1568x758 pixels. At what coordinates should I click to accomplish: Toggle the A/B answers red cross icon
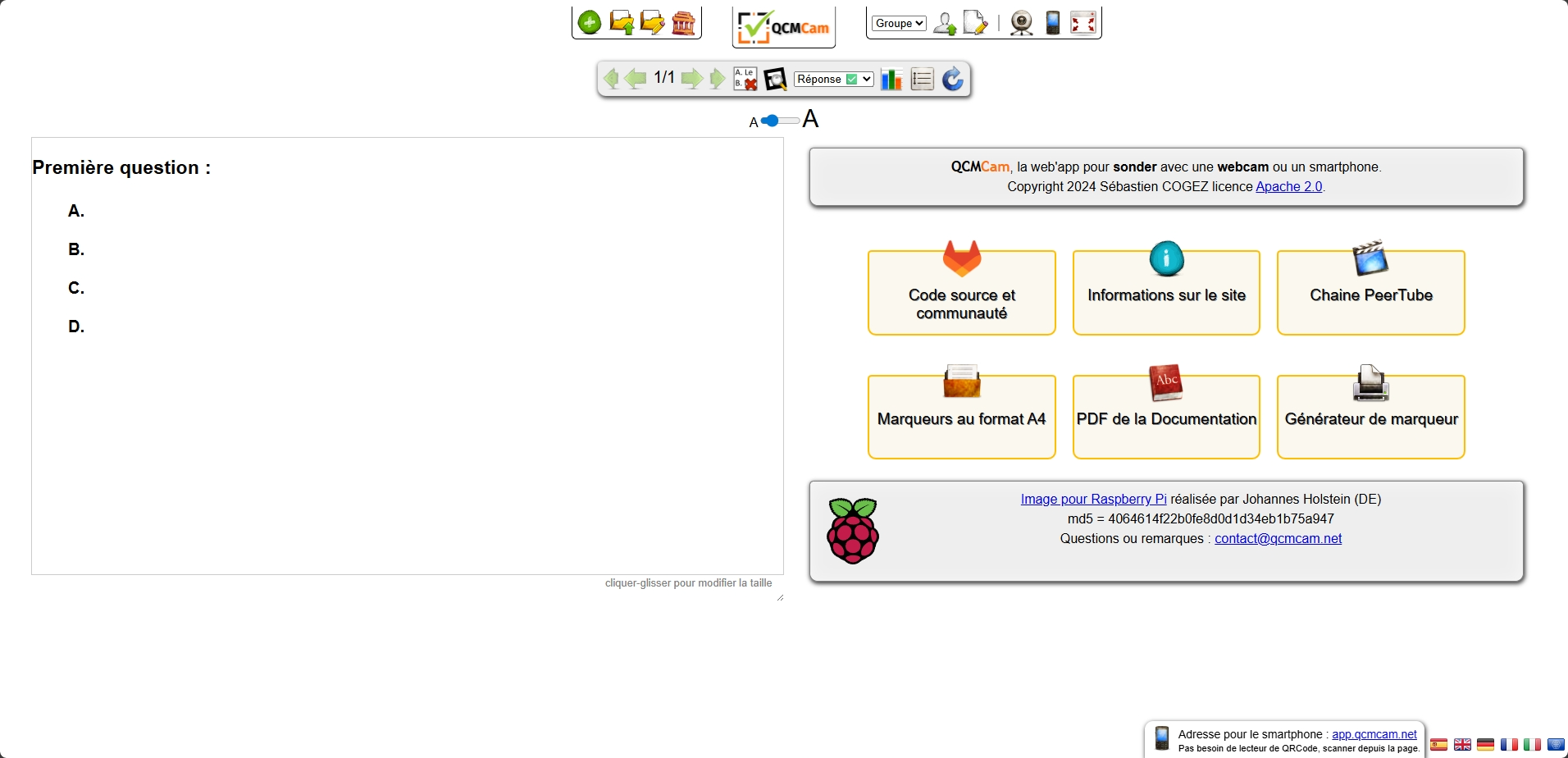[x=745, y=79]
